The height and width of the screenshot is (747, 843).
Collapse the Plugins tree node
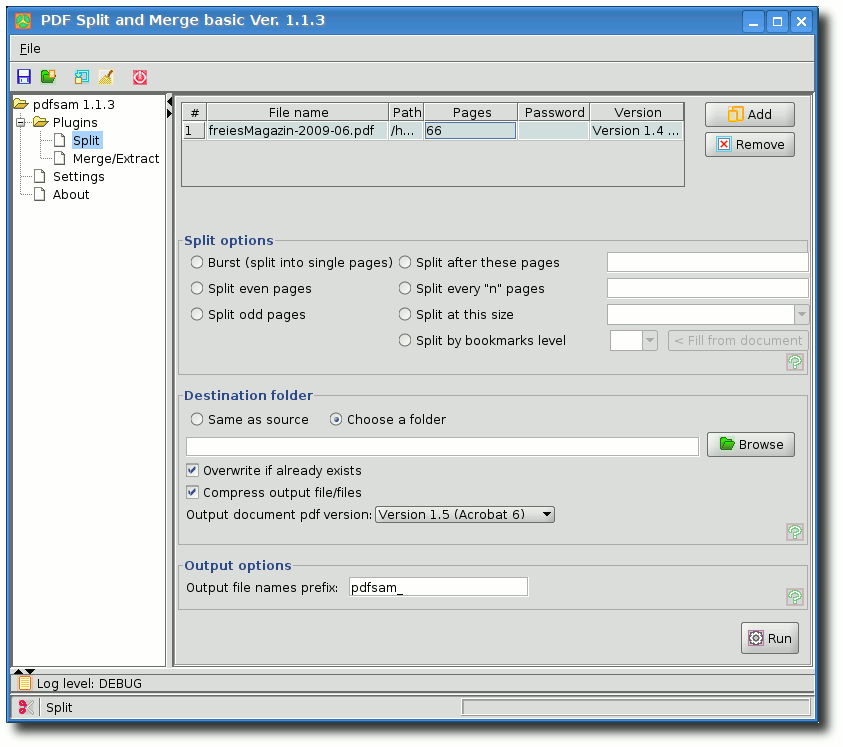pyautogui.click(x=21, y=123)
